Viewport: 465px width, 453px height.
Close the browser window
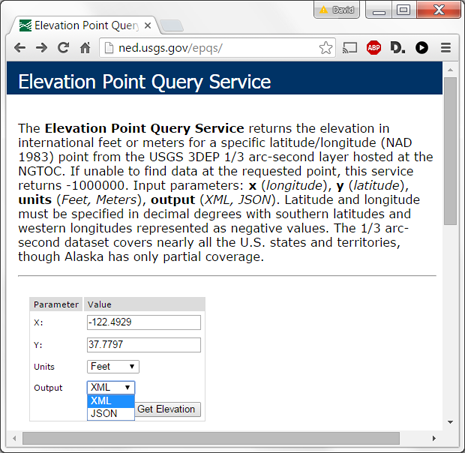tap(438, 10)
